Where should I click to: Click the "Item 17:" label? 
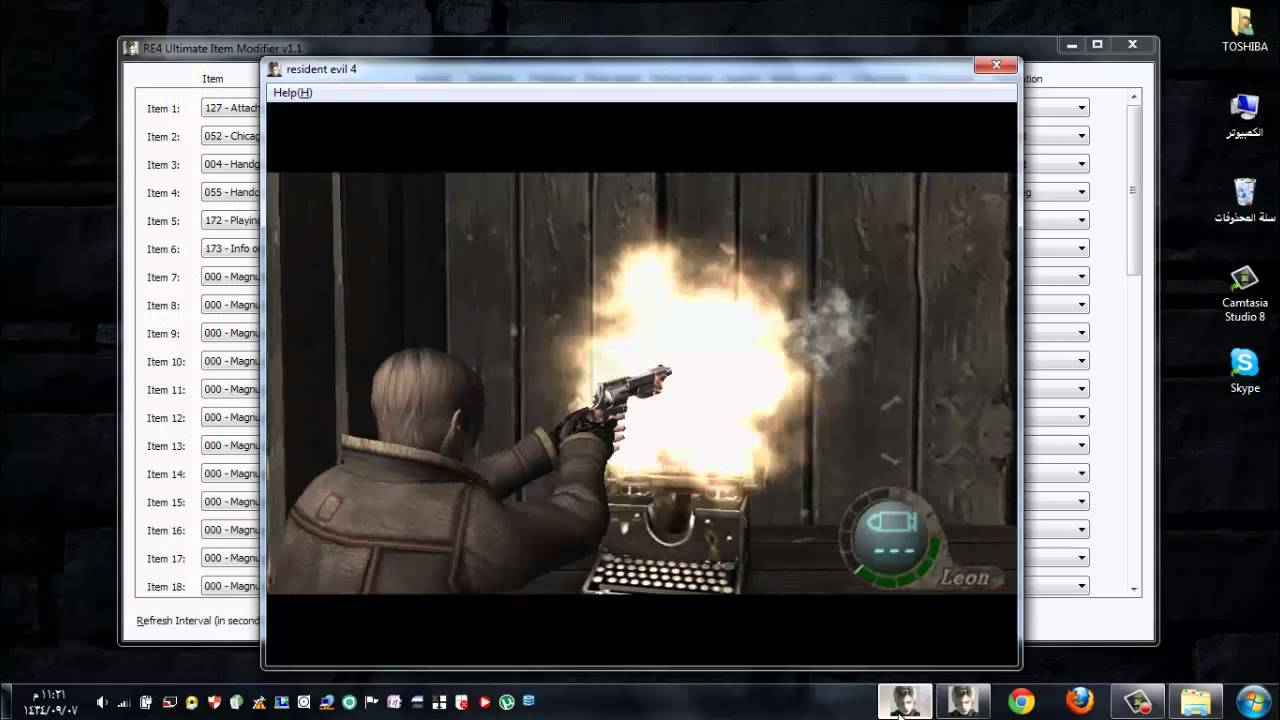[166, 558]
